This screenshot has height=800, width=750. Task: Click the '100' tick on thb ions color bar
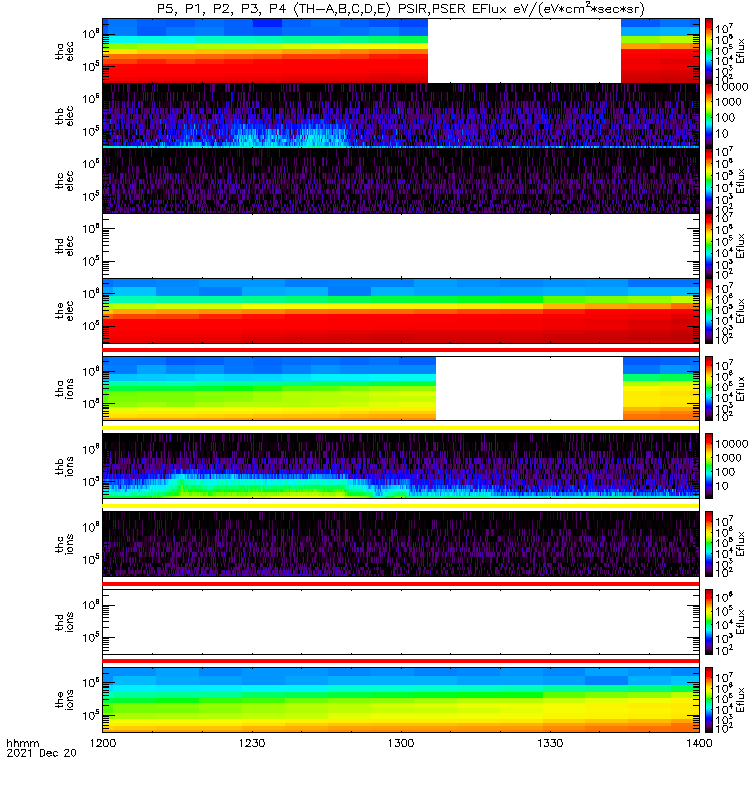coord(725,472)
